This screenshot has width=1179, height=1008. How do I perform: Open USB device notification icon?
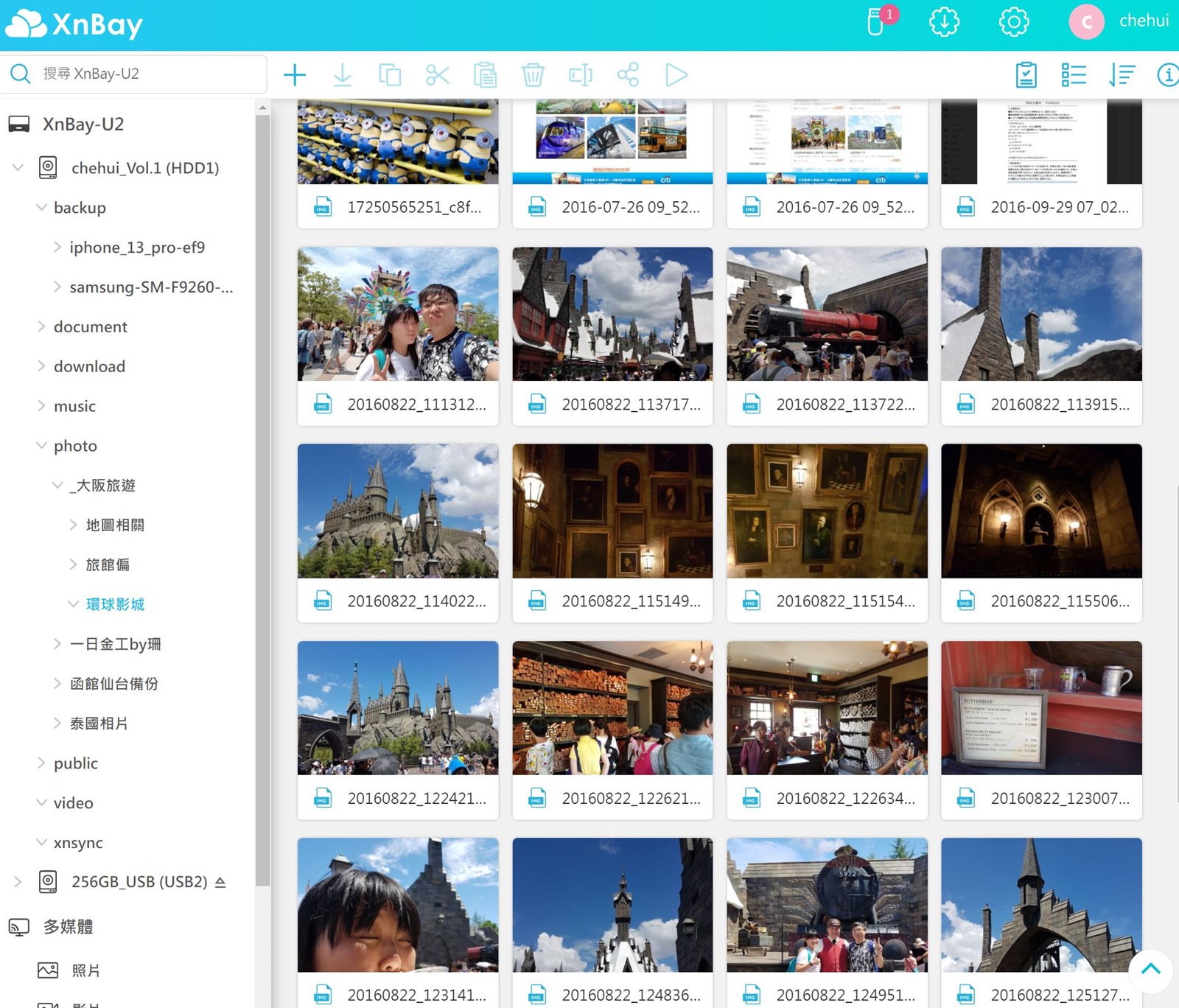point(876,22)
